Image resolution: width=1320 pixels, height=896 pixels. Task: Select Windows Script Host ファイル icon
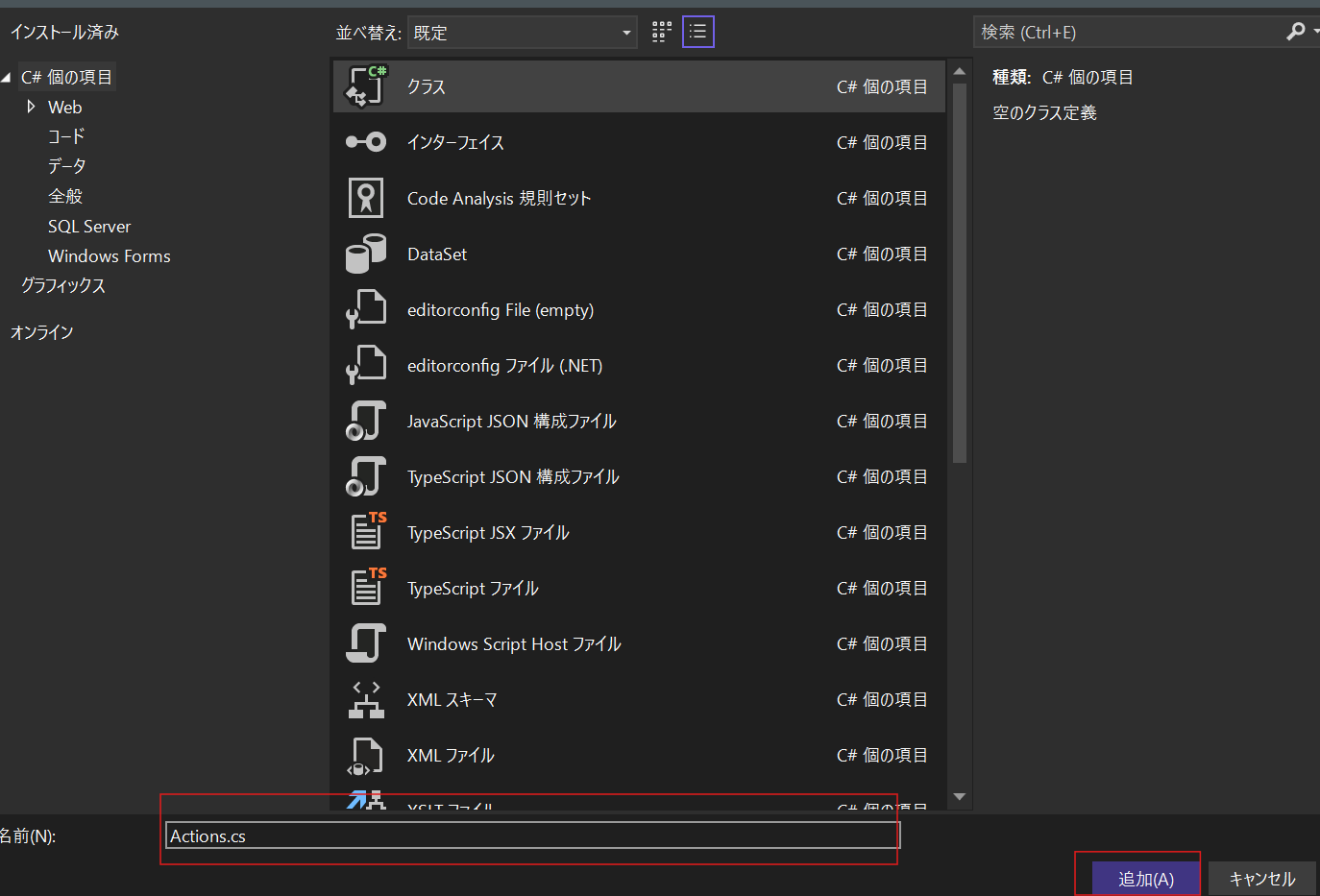(x=365, y=643)
